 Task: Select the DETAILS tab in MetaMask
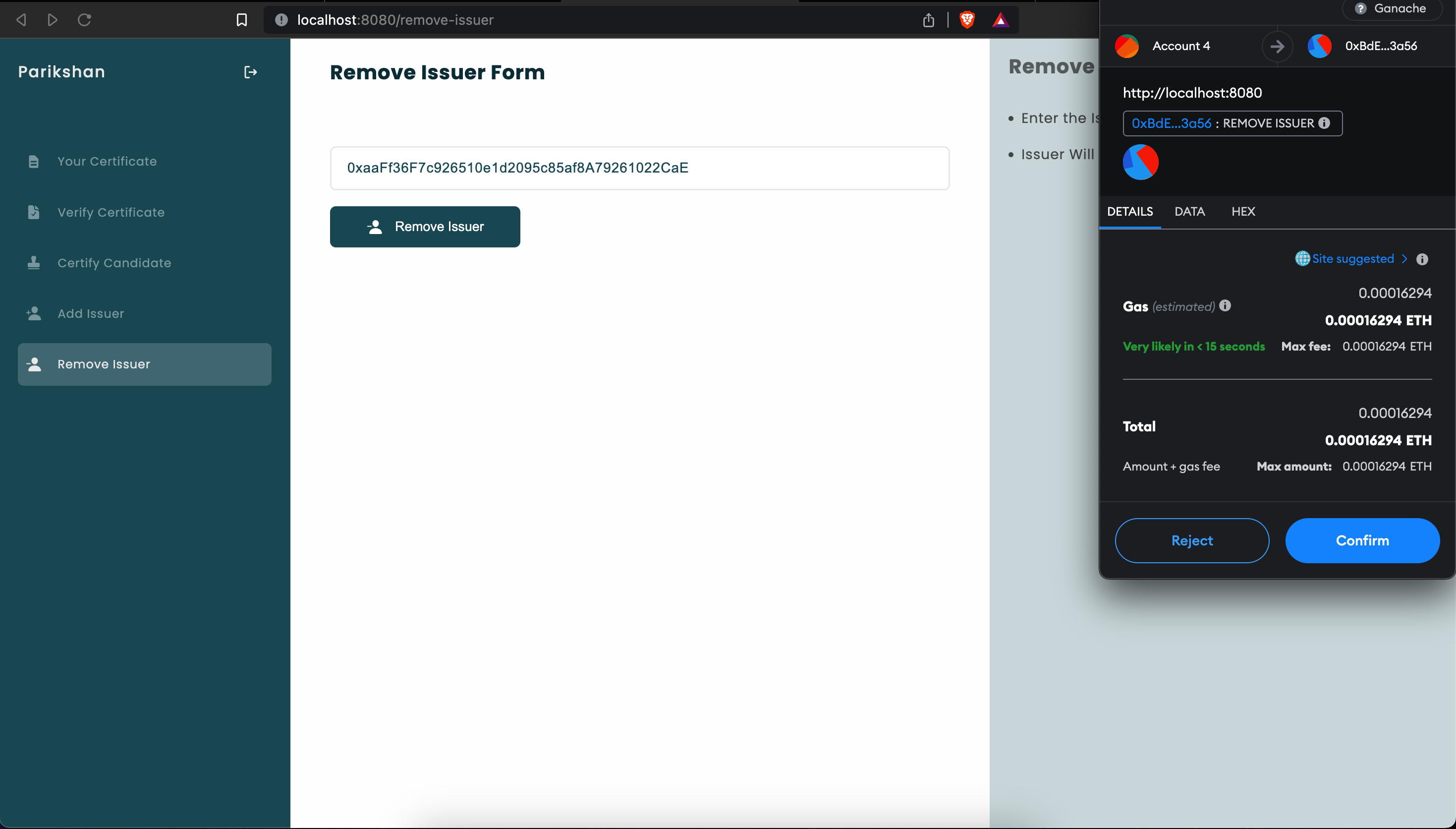1130,211
